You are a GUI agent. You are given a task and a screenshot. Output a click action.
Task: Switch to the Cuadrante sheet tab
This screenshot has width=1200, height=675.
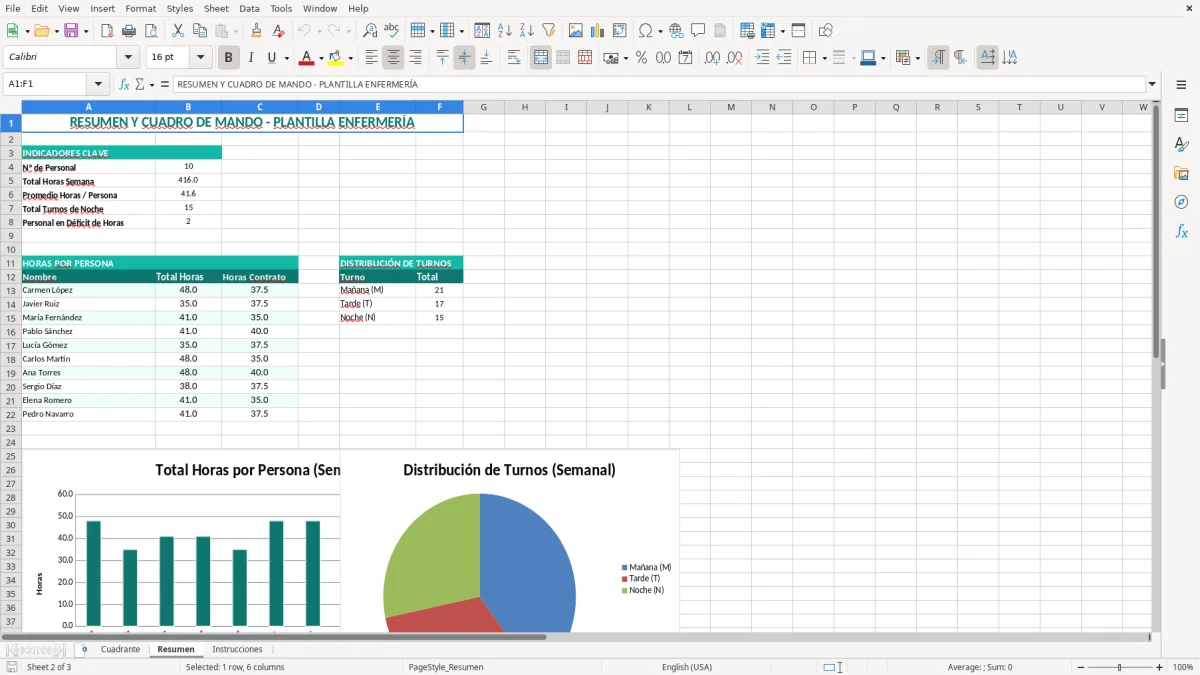click(120, 649)
